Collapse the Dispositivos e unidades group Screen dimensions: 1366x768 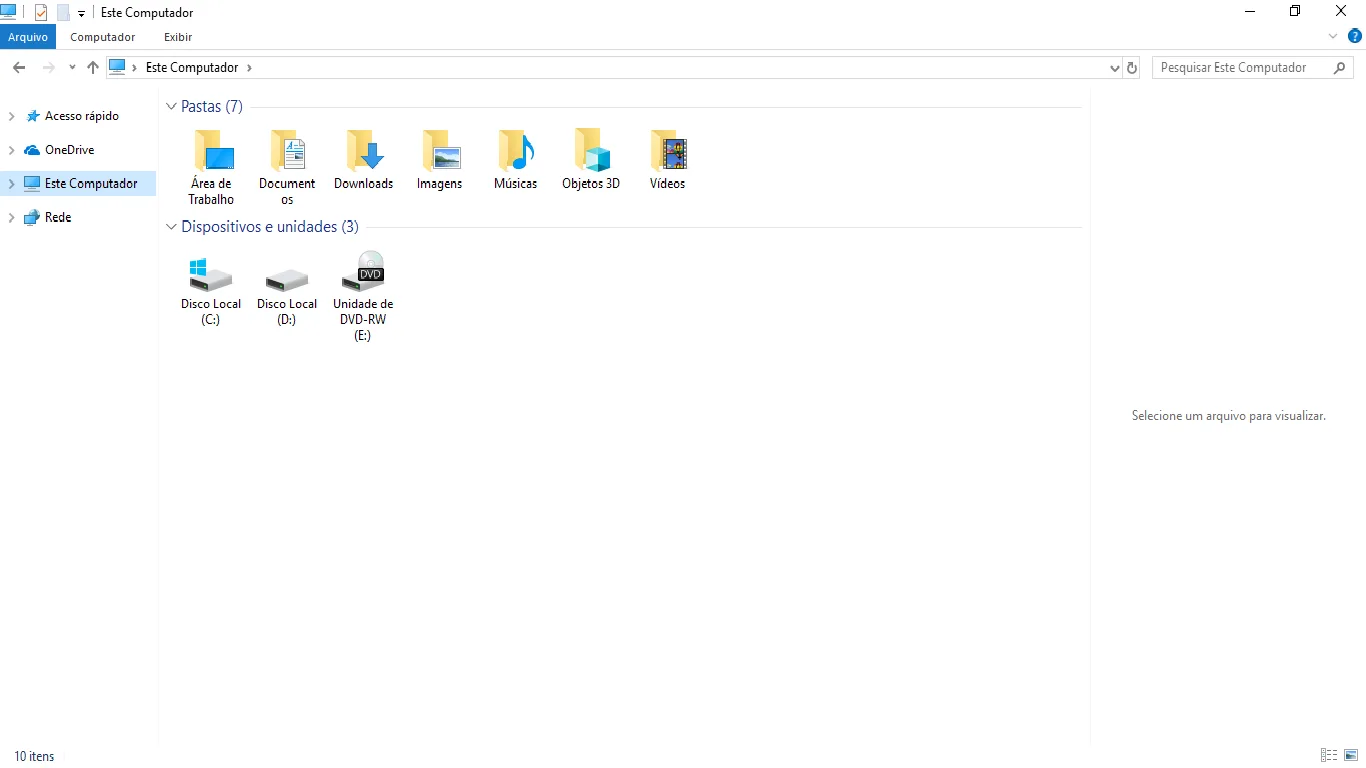coord(171,227)
